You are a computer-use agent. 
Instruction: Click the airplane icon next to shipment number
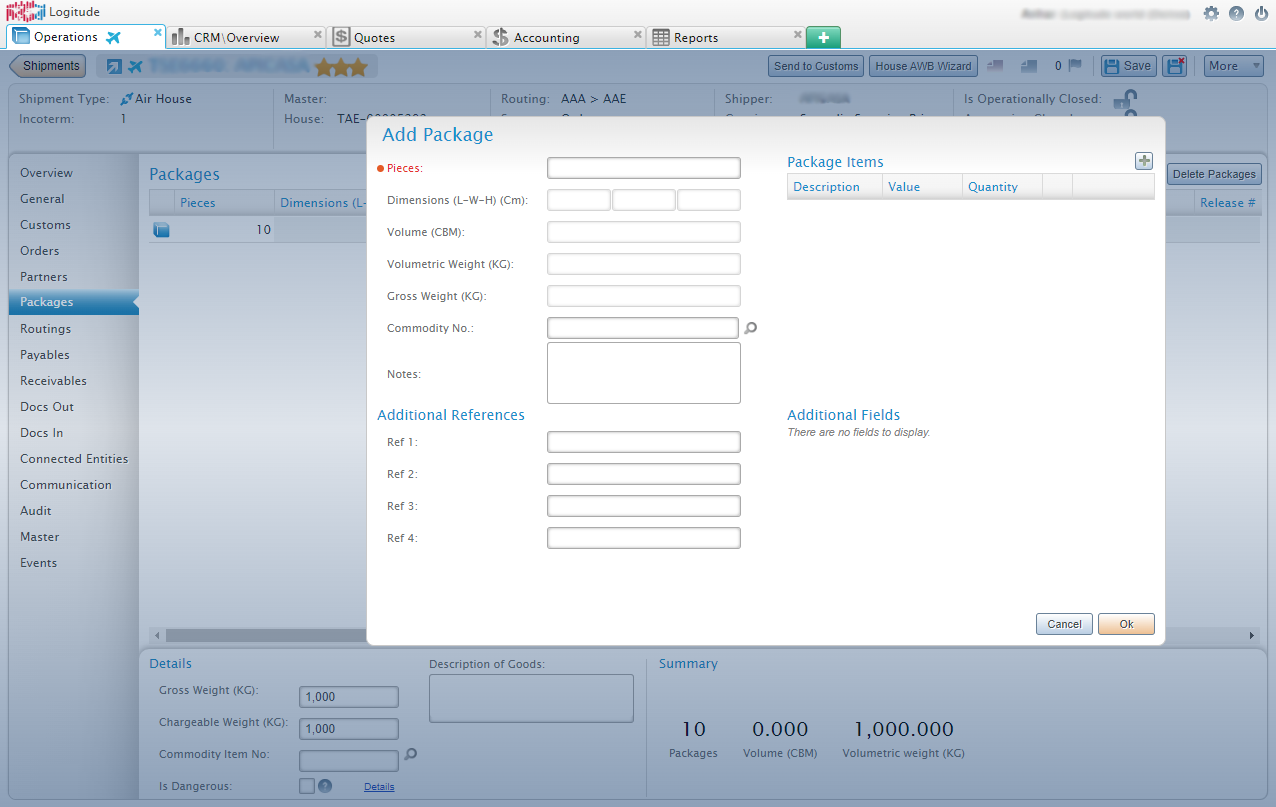click(137, 65)
